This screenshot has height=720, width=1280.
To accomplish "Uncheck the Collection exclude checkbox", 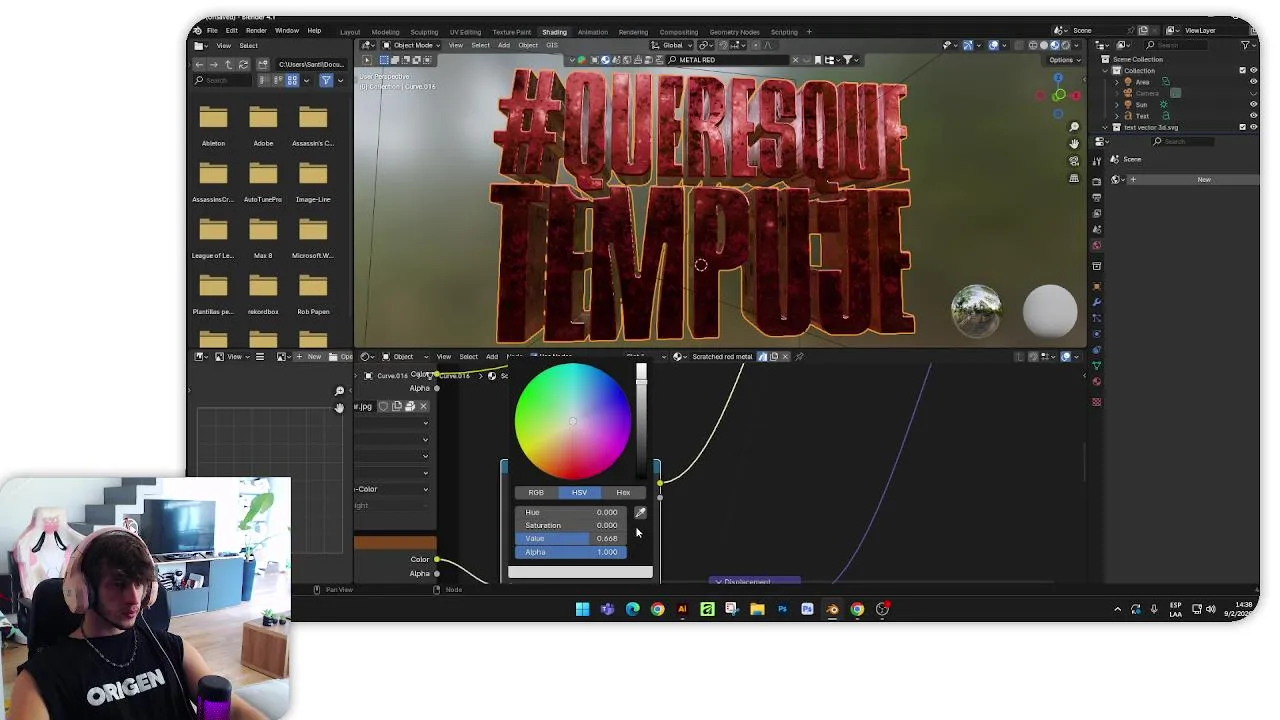I will (1243, 71).
